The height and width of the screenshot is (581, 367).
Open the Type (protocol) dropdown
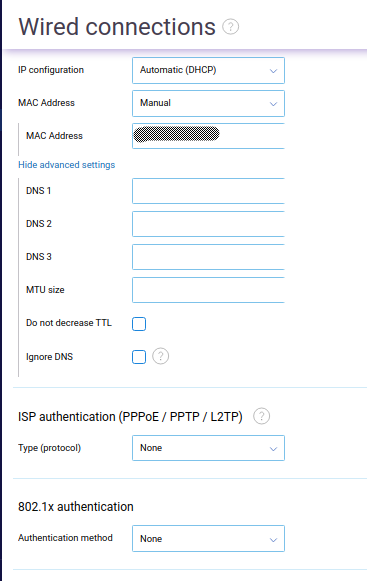pos(208,448)
